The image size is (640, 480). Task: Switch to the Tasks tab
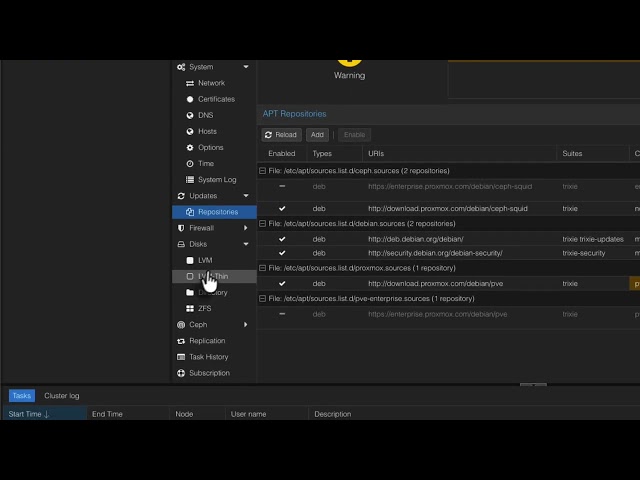pyautogui.click(x=22, y=396)
